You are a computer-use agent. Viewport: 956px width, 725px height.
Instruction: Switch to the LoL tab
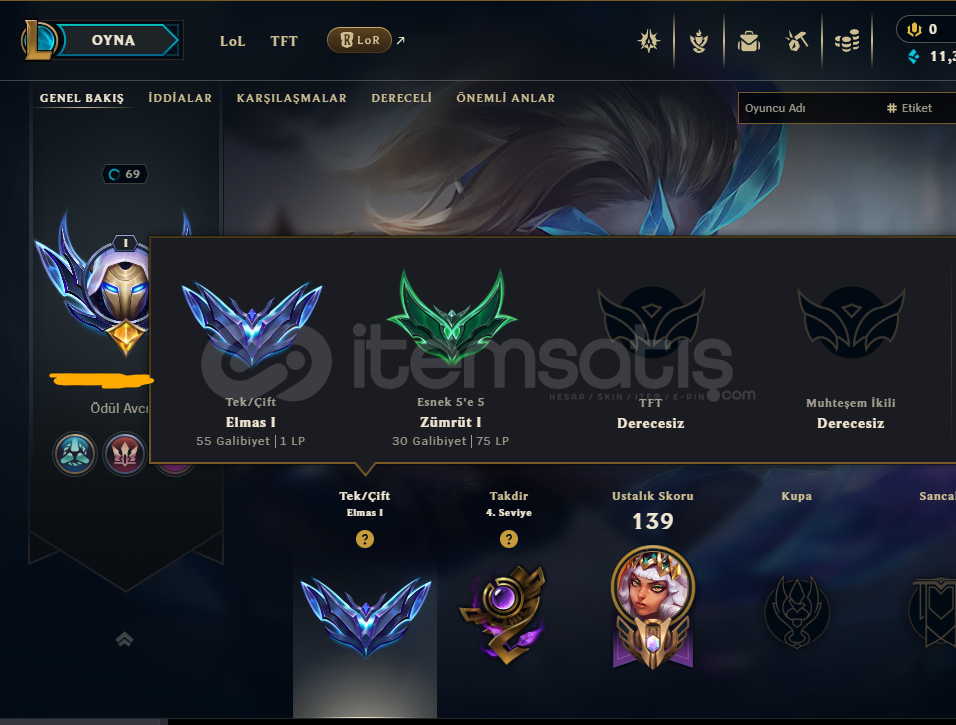pyautogui.click(x=232, y=41)
